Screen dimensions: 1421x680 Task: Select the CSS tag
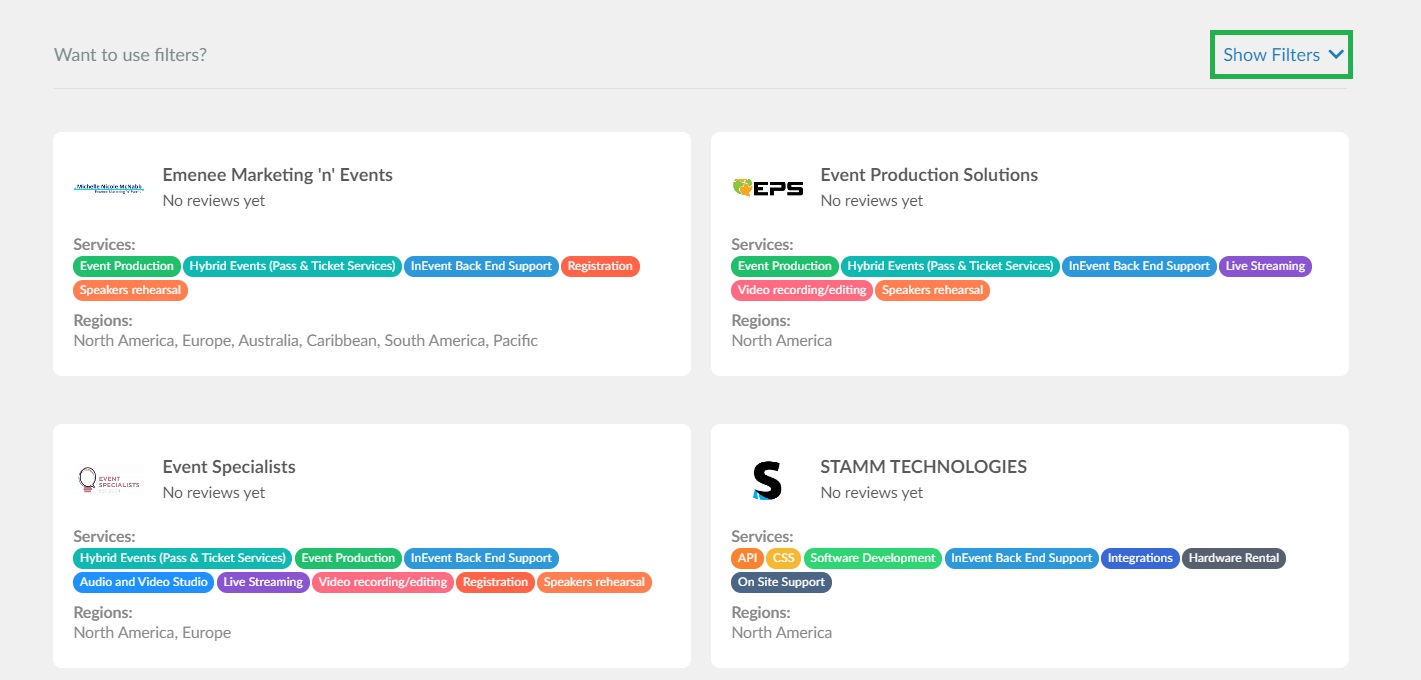784,558
